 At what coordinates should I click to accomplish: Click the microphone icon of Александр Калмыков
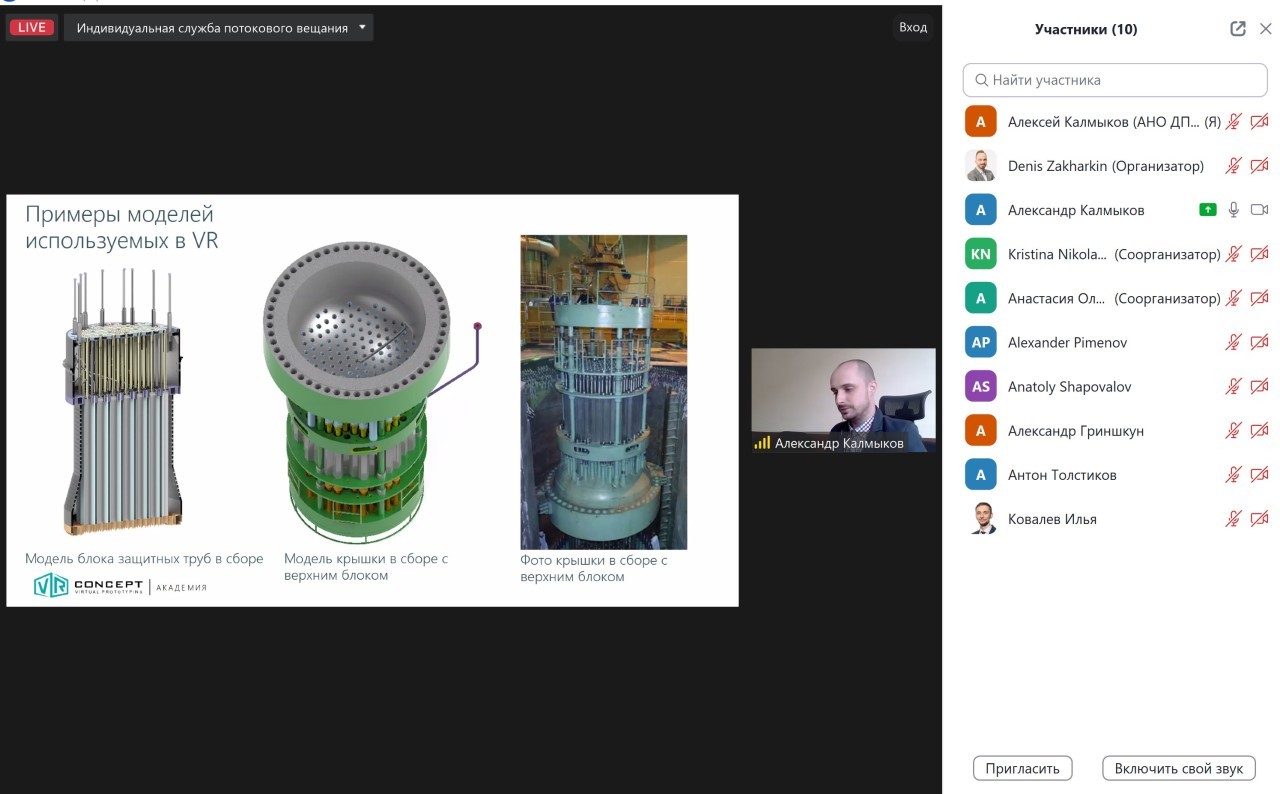point(1234,210)
